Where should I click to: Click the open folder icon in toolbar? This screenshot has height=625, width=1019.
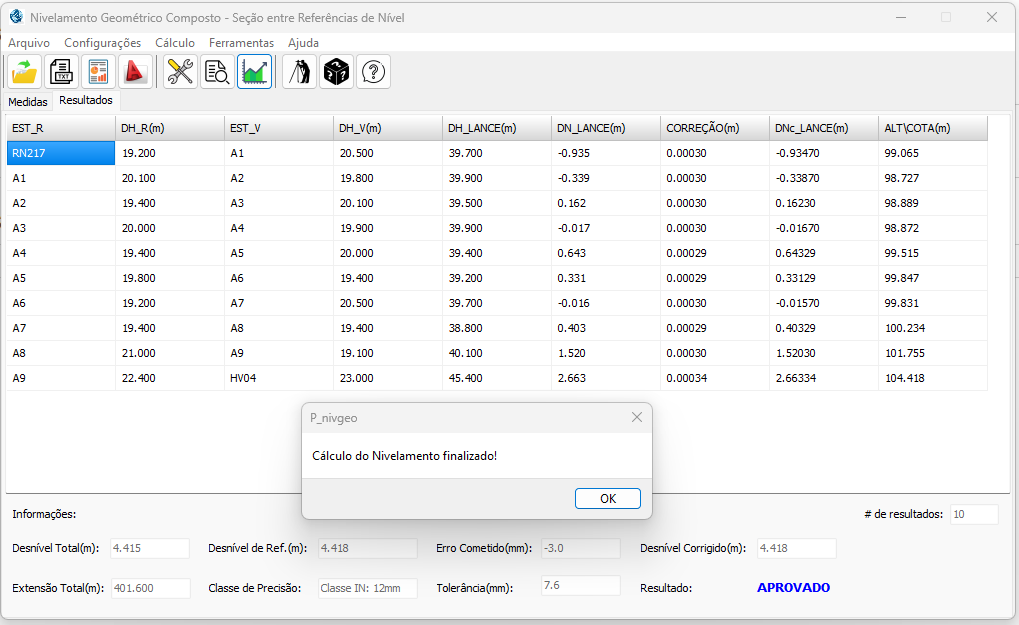coord(25,71)
